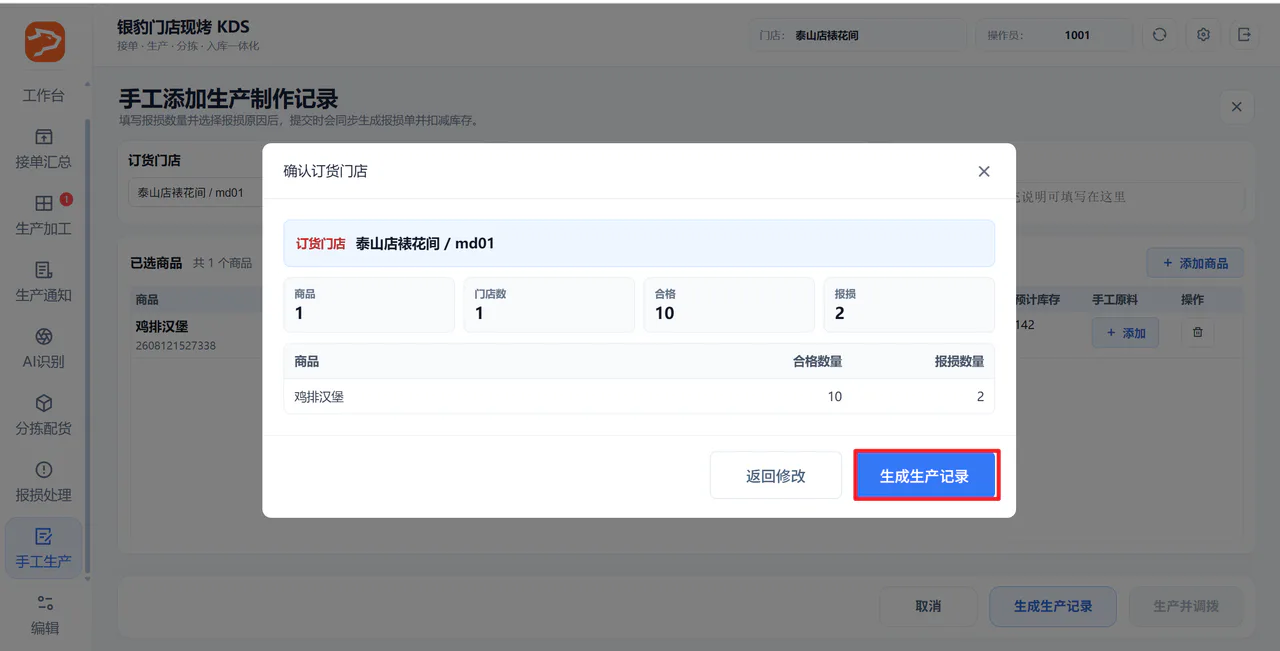The width and height of the screenshot is (1280, 651).
Task: Click the 142 stock value
Action: (1025, 324)
